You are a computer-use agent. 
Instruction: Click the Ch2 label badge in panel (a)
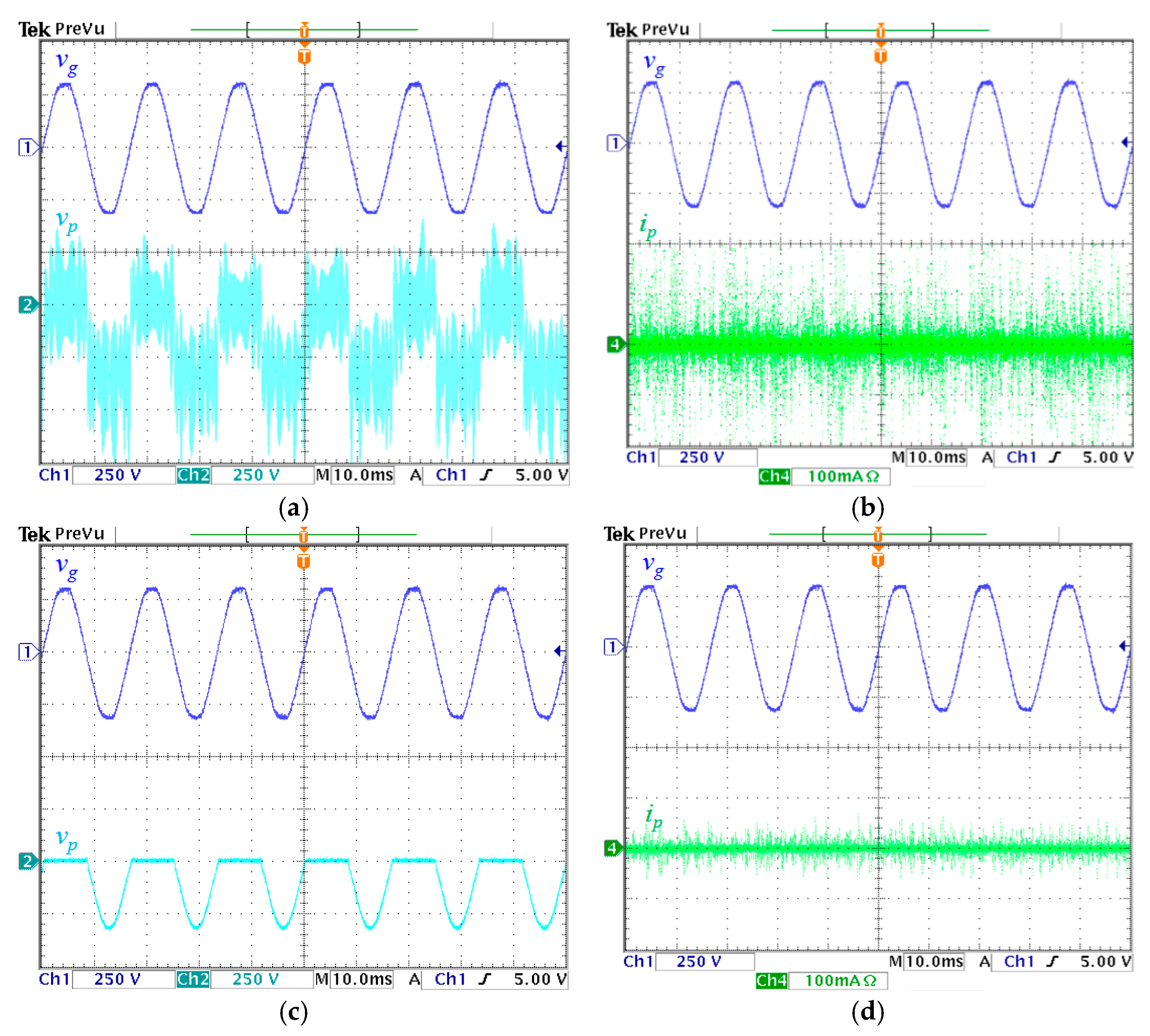[x=193, y=475]
